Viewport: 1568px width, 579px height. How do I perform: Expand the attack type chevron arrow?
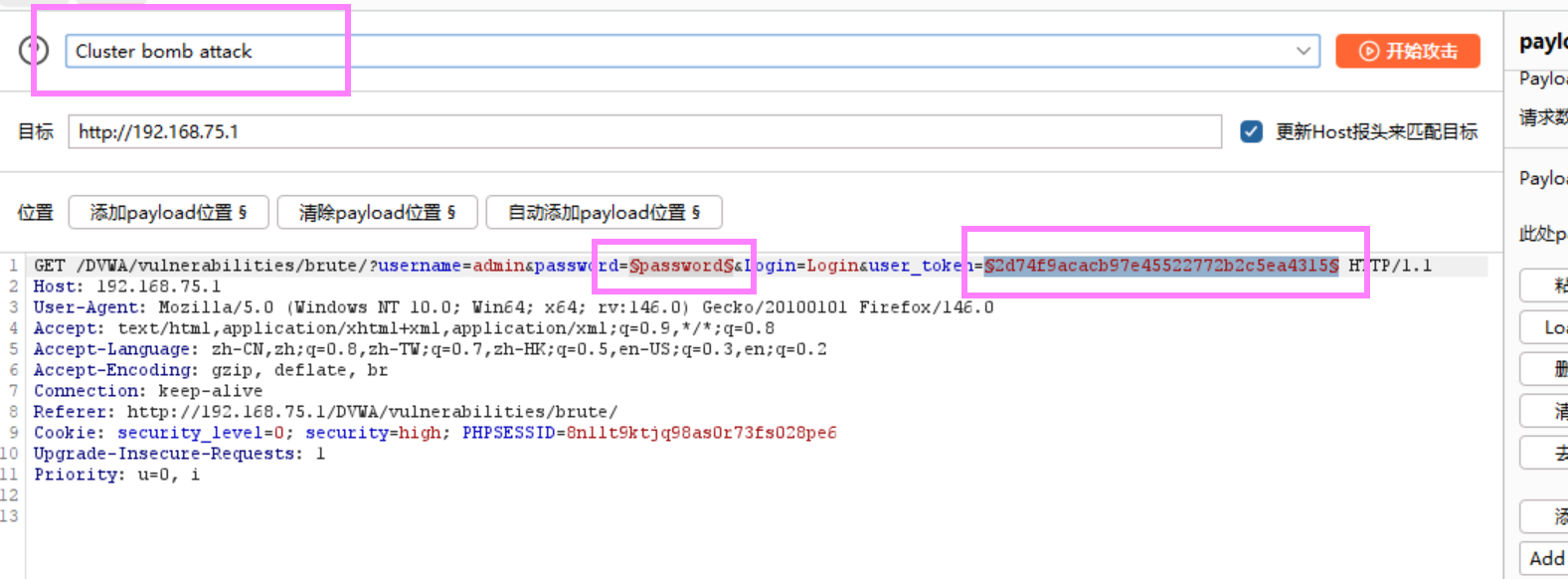click(x=1303, y=51)
